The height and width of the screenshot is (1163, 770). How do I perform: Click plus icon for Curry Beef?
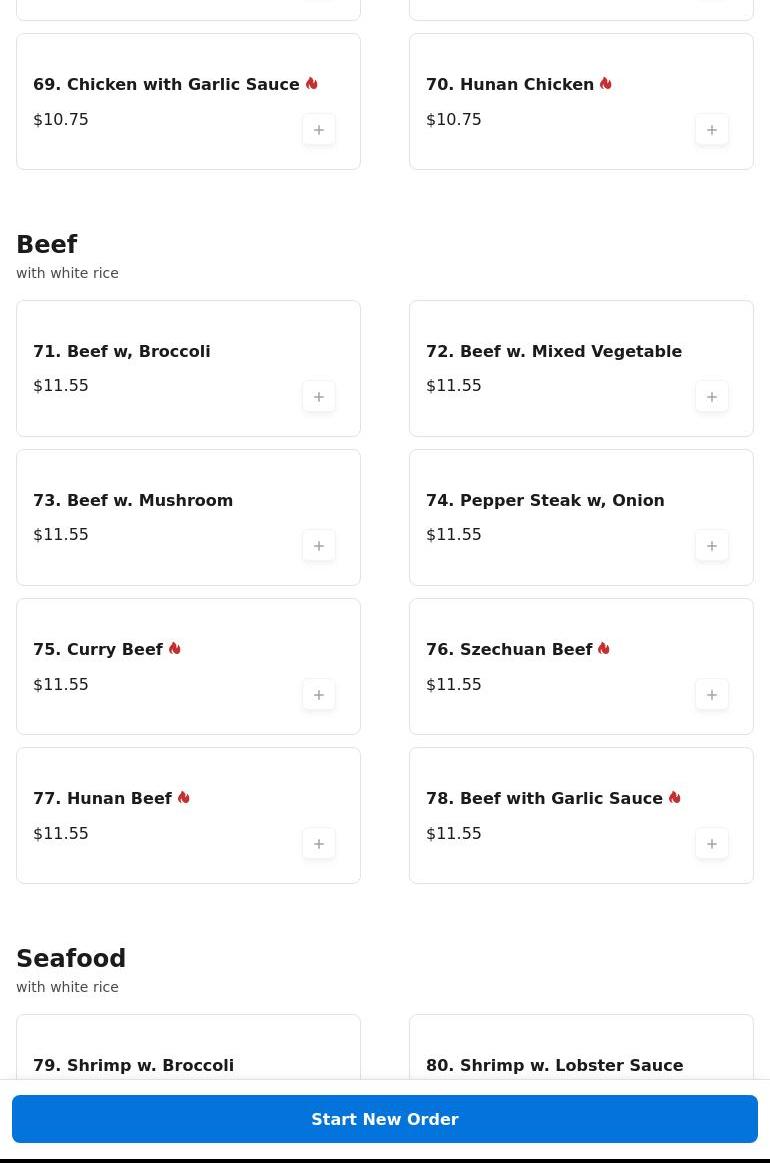click(319, 695)
